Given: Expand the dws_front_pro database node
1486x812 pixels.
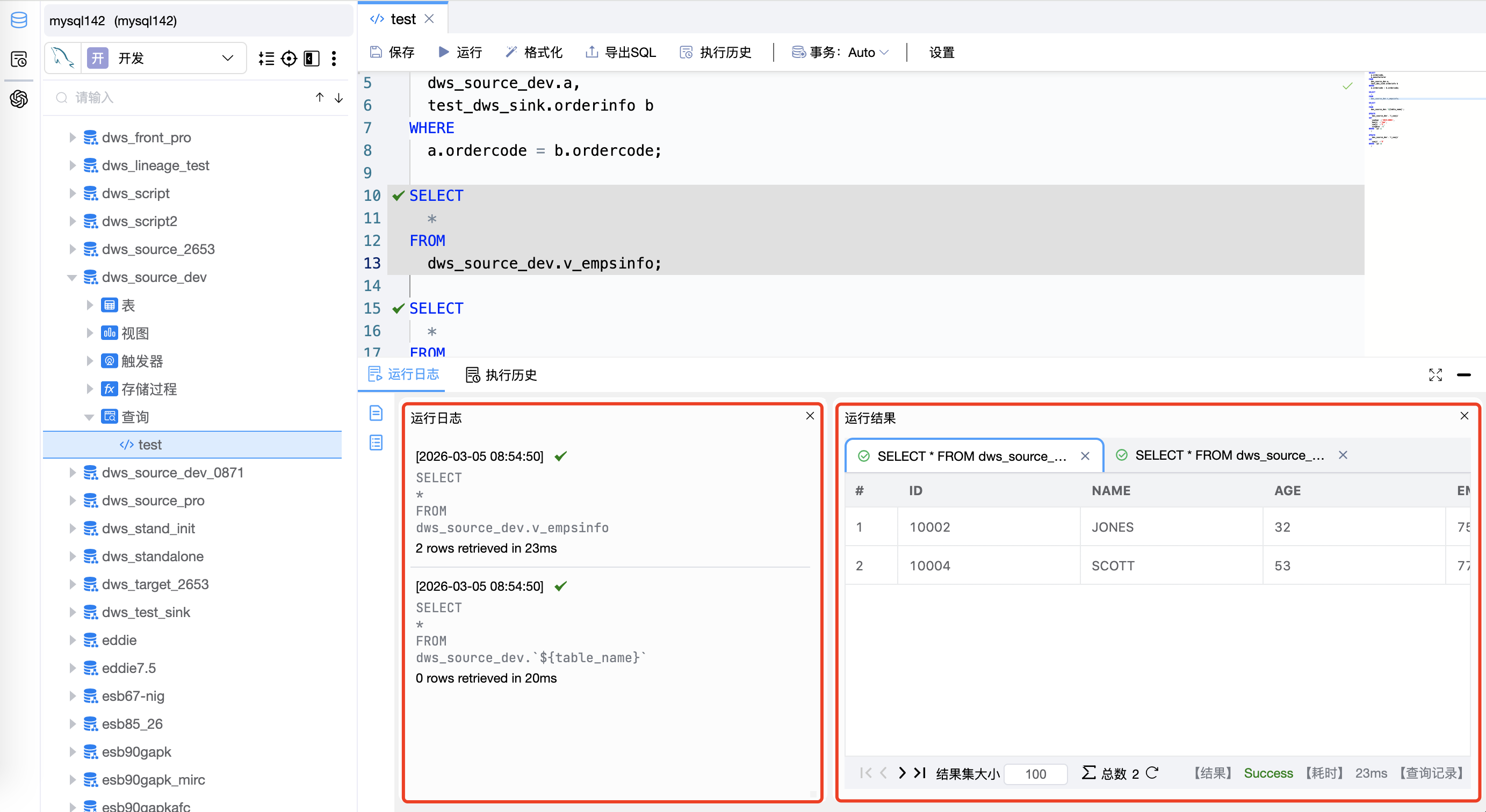Looking at the screenshot, I should pos(72,137).
